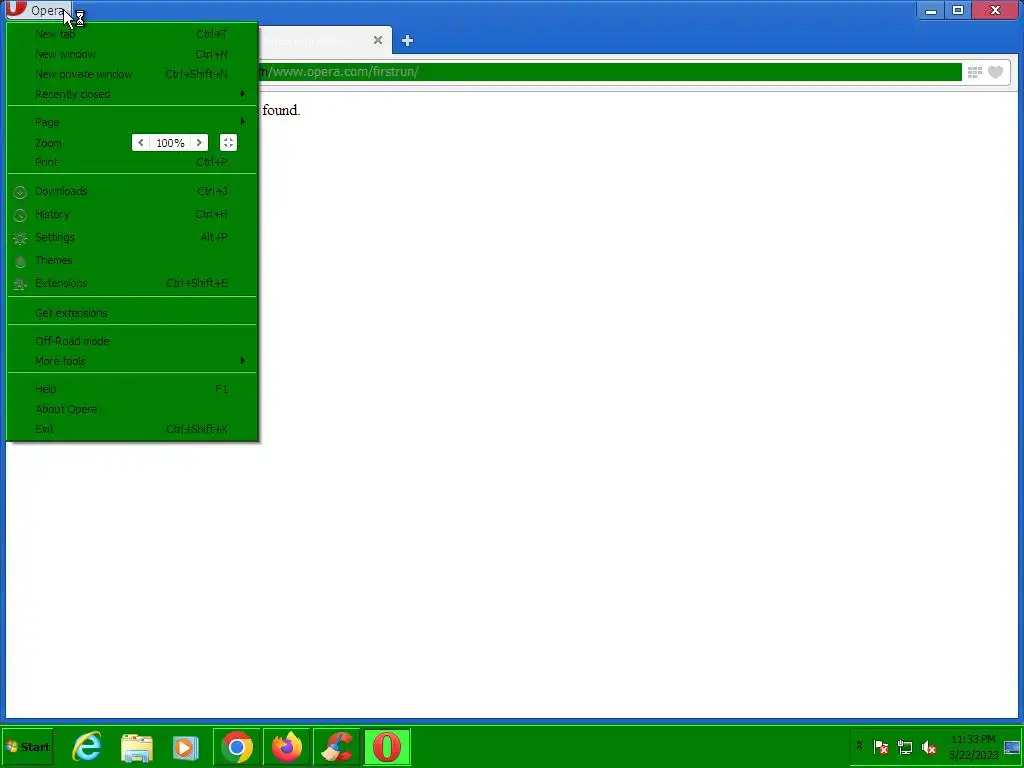Click the Action Center flag icon

881,746
